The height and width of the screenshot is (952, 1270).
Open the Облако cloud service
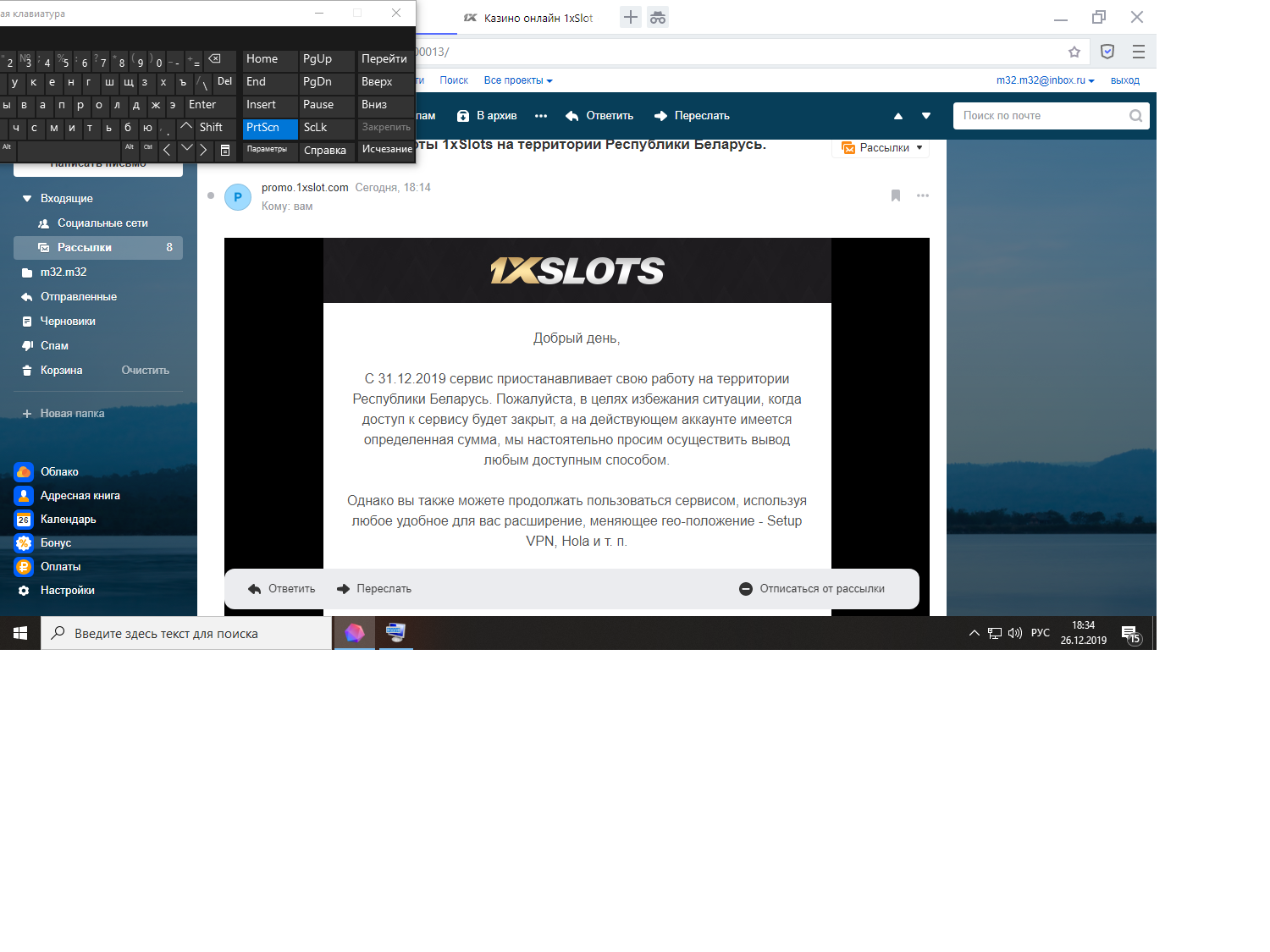(58, 471)
